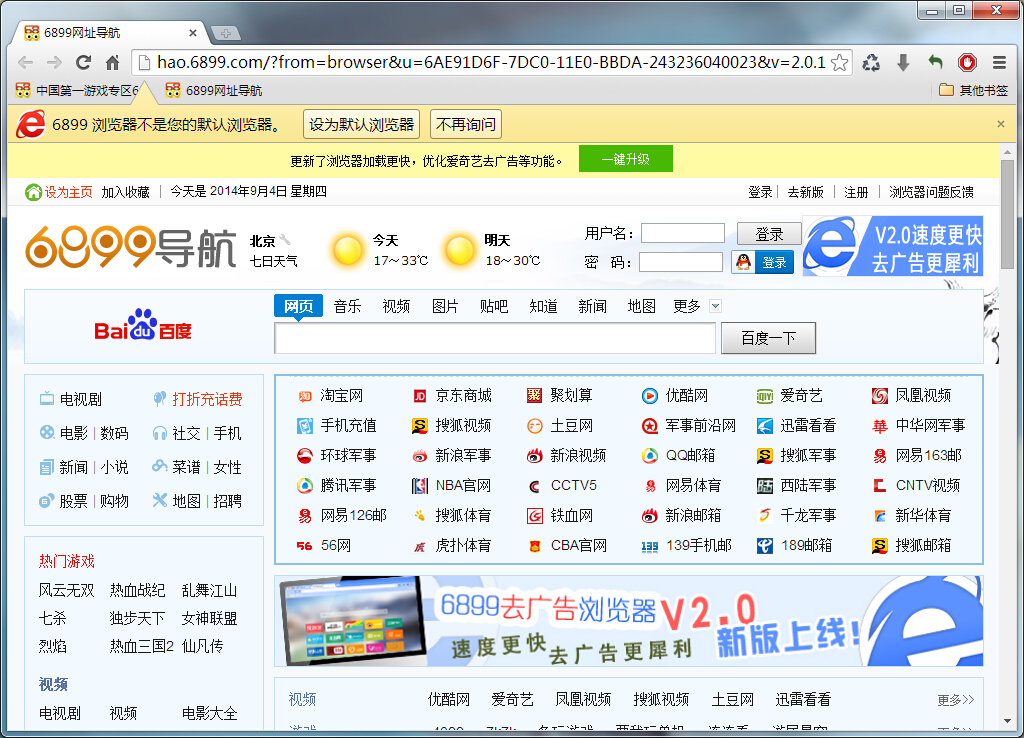The image size is (1024, 738).
Task: Focus the 密码 input field
Action: pyautogui.click(x=680, y=262)
